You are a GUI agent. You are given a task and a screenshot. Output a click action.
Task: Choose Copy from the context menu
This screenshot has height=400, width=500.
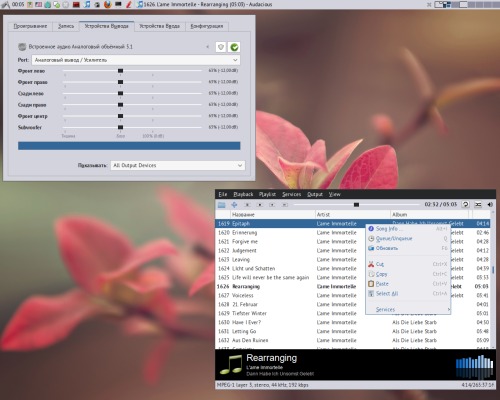[x=408, y=274]
